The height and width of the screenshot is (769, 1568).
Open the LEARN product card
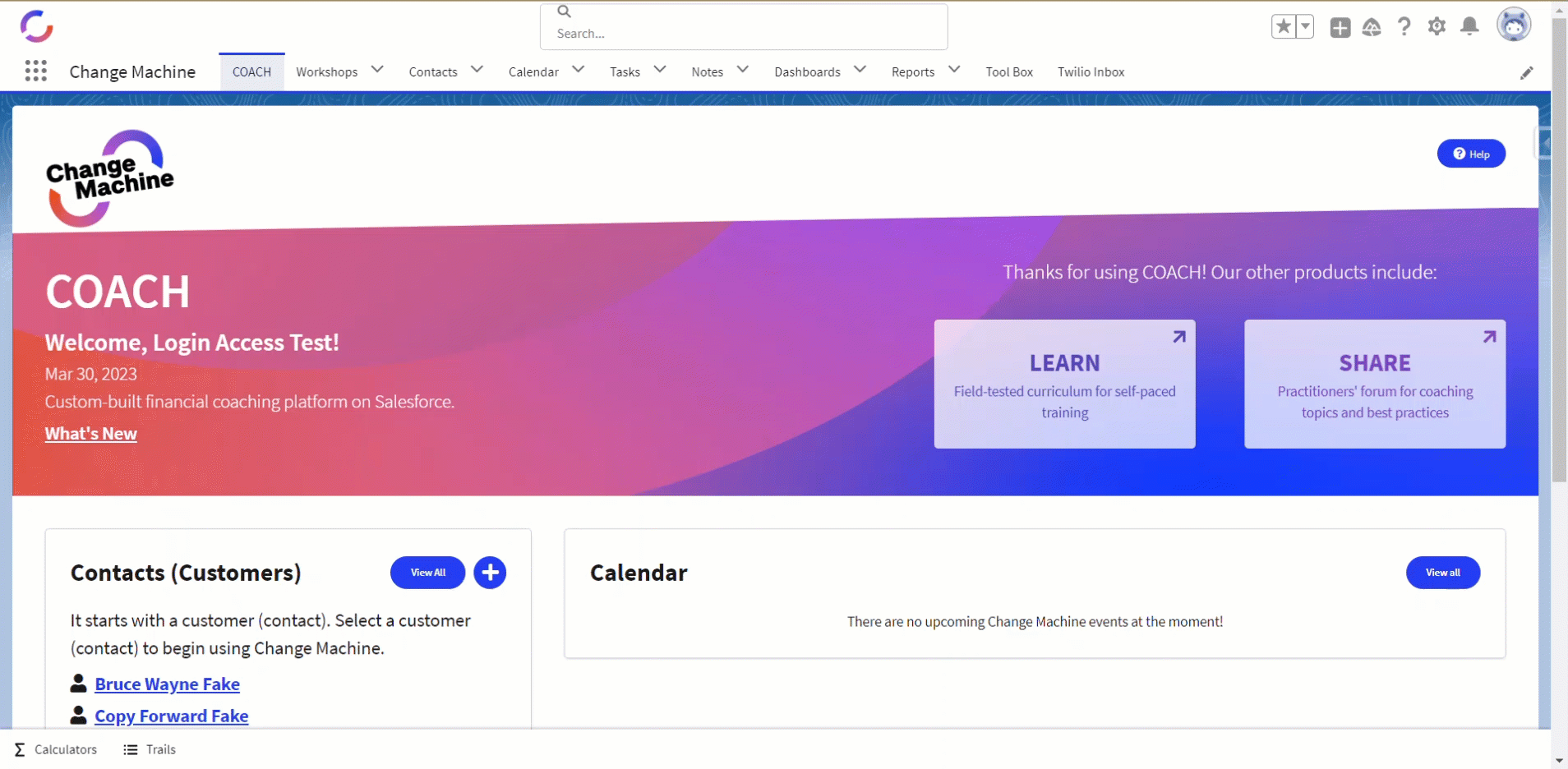[x=1064, y=384]
